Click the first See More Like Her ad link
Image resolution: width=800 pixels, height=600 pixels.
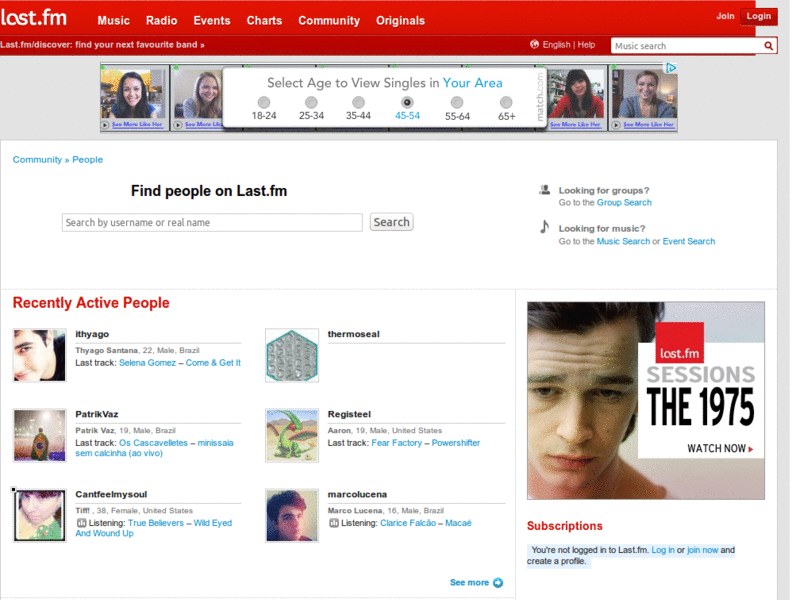tap(137, 124)
